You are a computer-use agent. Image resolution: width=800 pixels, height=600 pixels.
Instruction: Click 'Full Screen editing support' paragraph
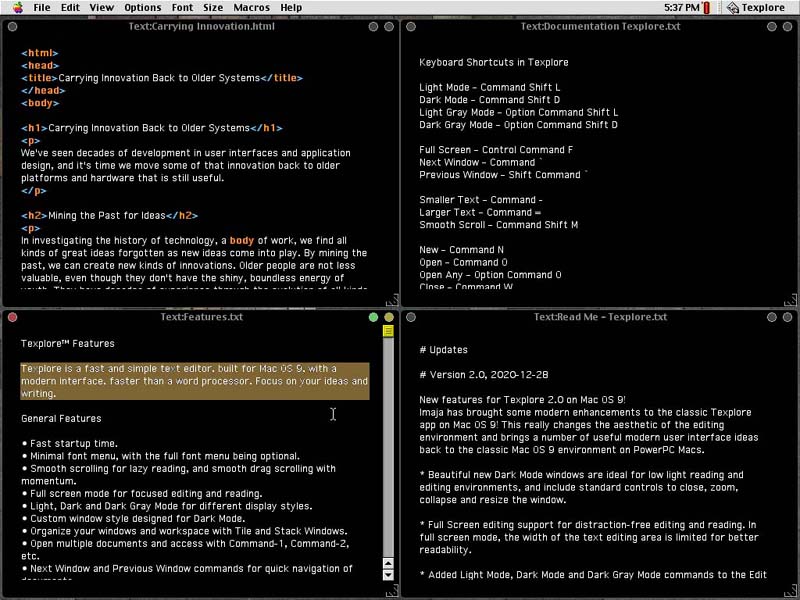589,537
